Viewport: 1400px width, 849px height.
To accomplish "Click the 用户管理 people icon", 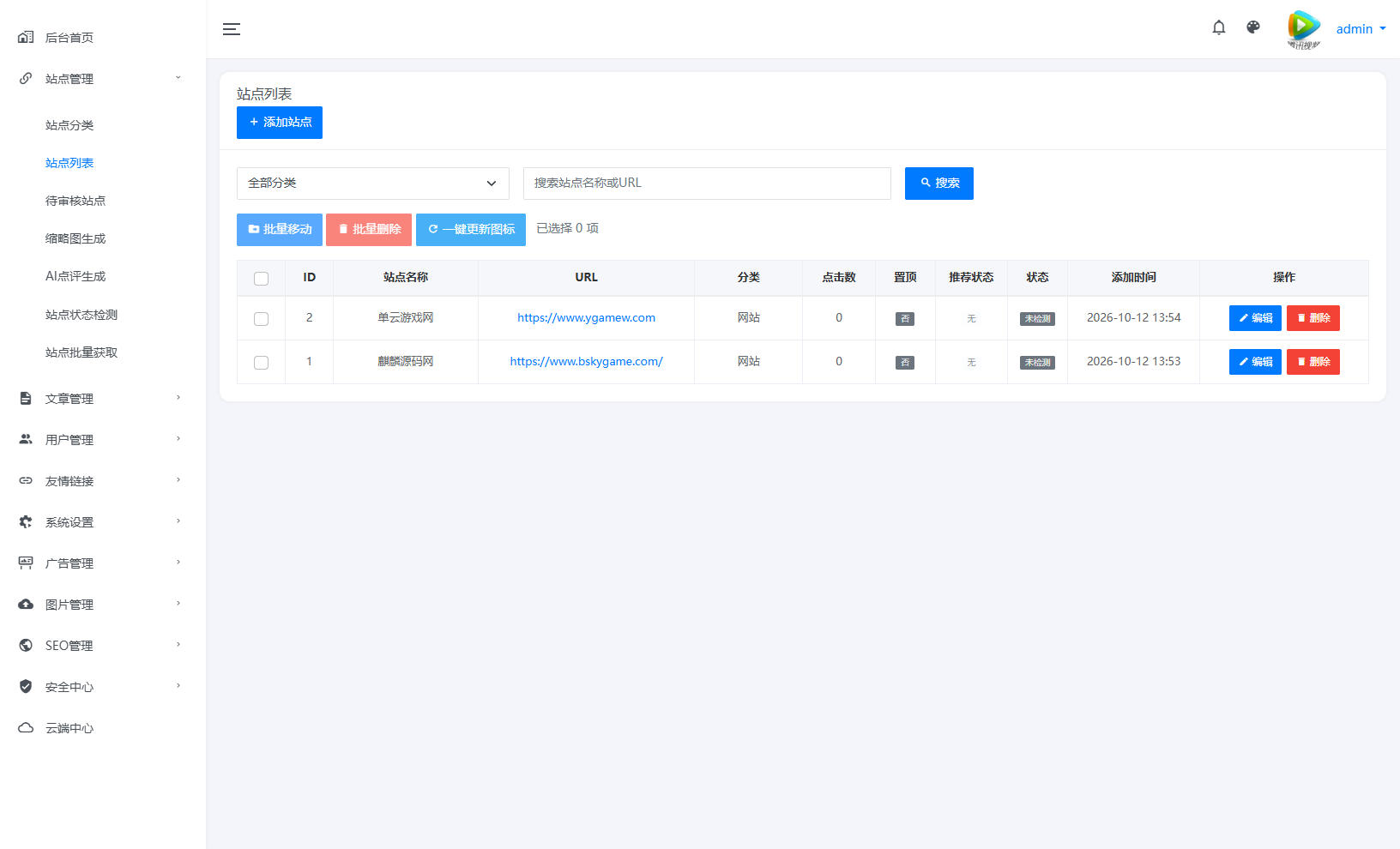I will point(26,439).
